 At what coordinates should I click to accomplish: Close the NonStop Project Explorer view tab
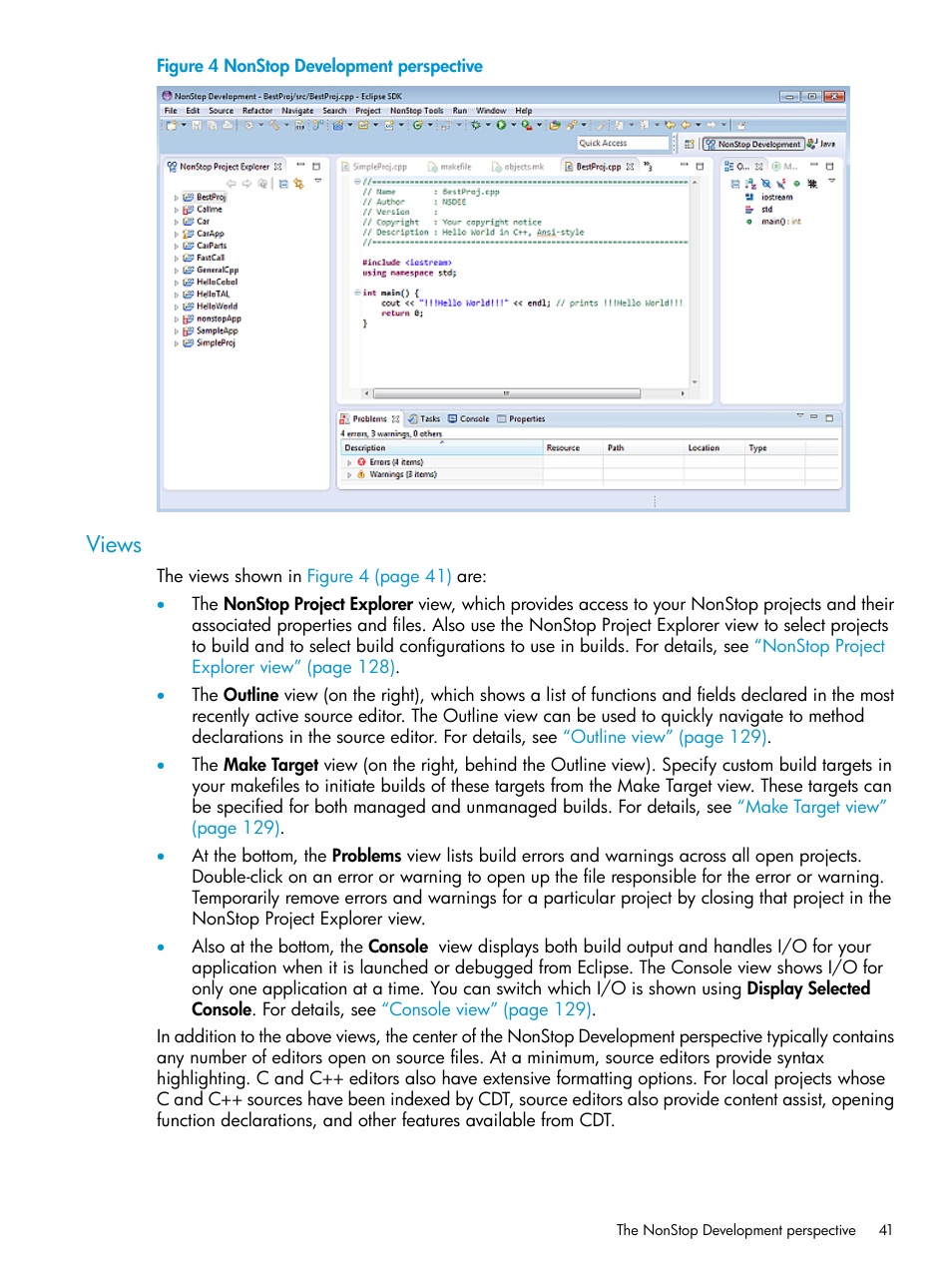click(x=277, y=167)
